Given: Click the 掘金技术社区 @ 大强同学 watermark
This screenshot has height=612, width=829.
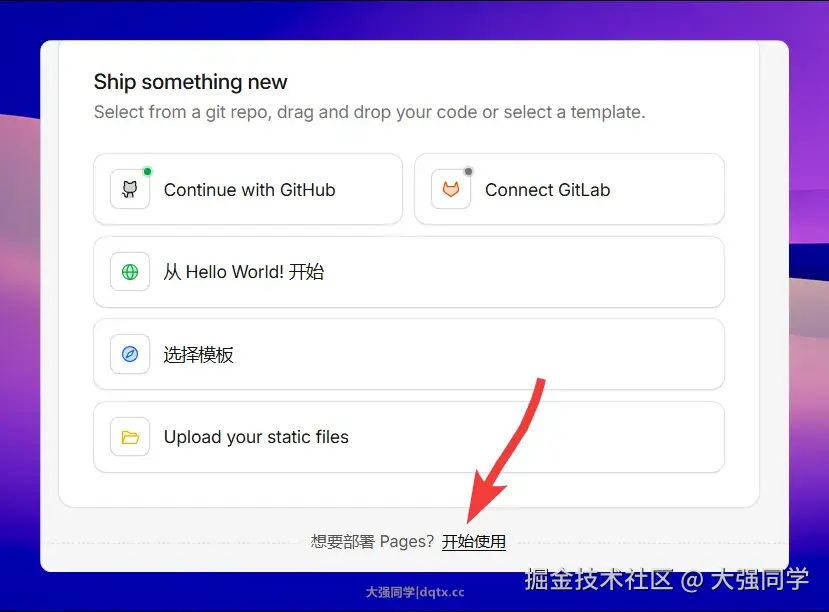Looking at the screenshot, I should (667, 579).
